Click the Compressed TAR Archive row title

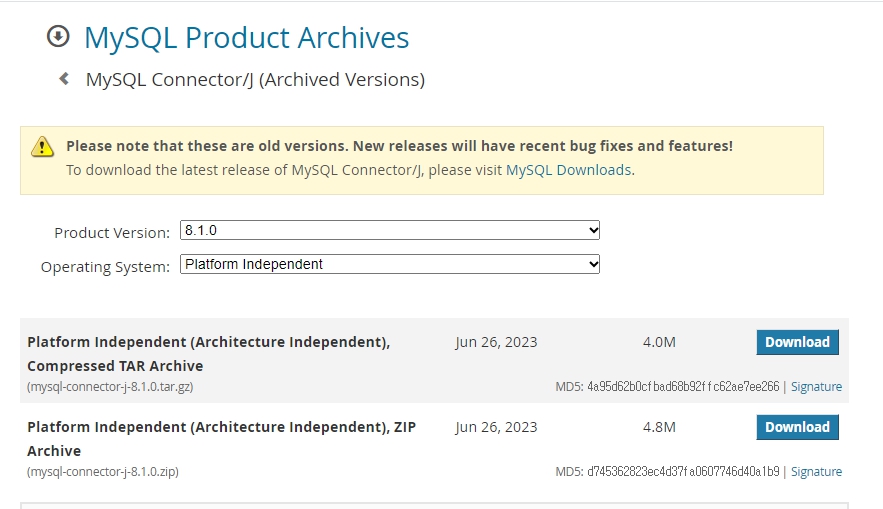208,354
